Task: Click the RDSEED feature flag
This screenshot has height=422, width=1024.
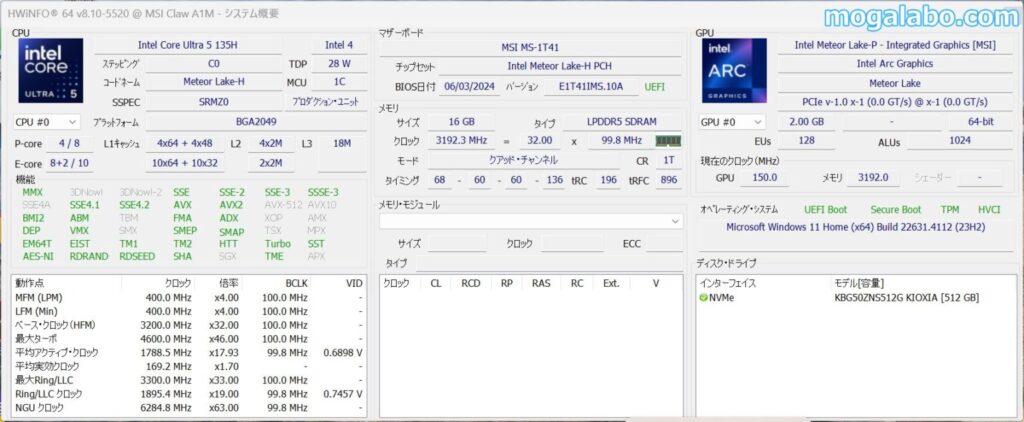Action: click(137, 257)
